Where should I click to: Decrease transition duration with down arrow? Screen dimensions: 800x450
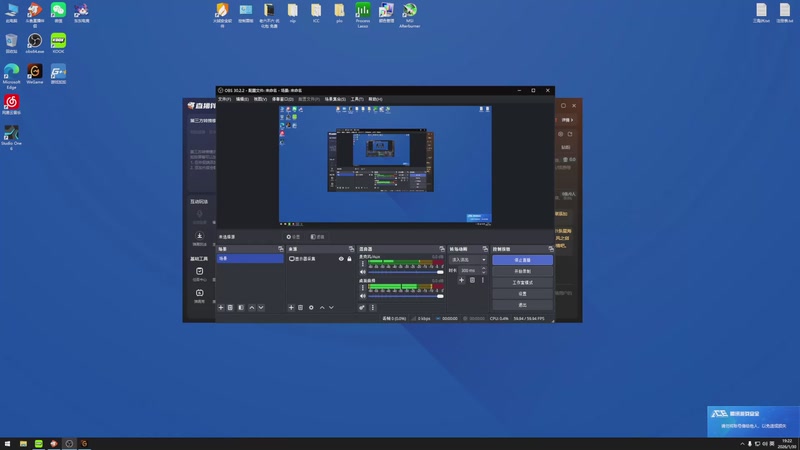pos(484,272)
